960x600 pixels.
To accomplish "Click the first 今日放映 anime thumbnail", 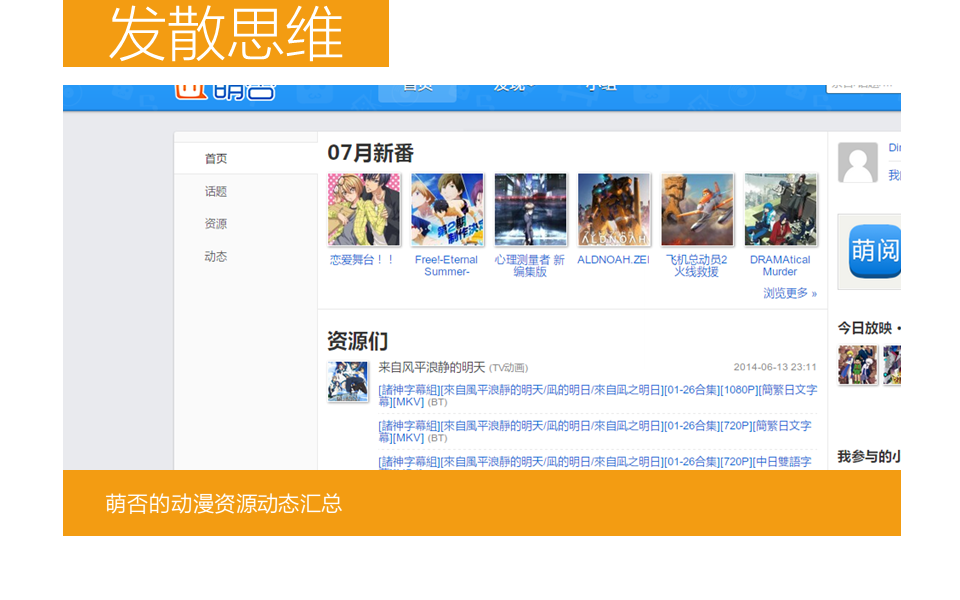I will (857, 365).
